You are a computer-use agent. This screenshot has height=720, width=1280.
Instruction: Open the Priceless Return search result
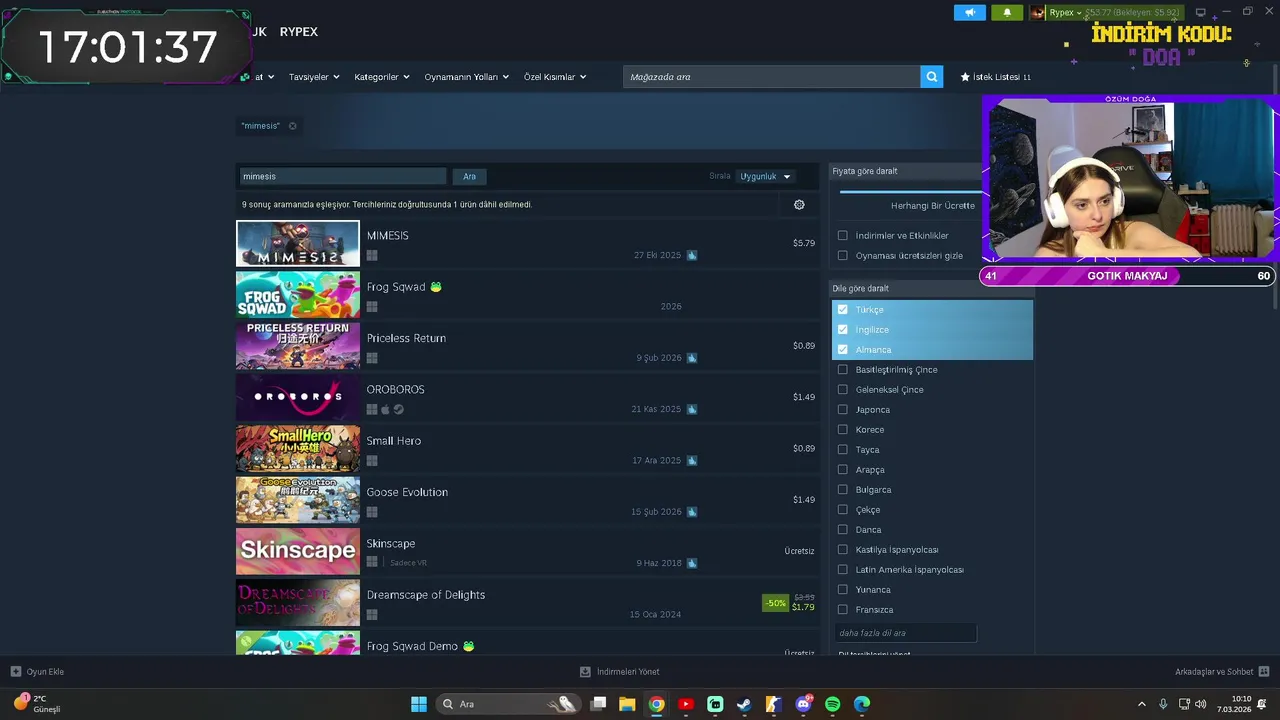pos(528,347)
